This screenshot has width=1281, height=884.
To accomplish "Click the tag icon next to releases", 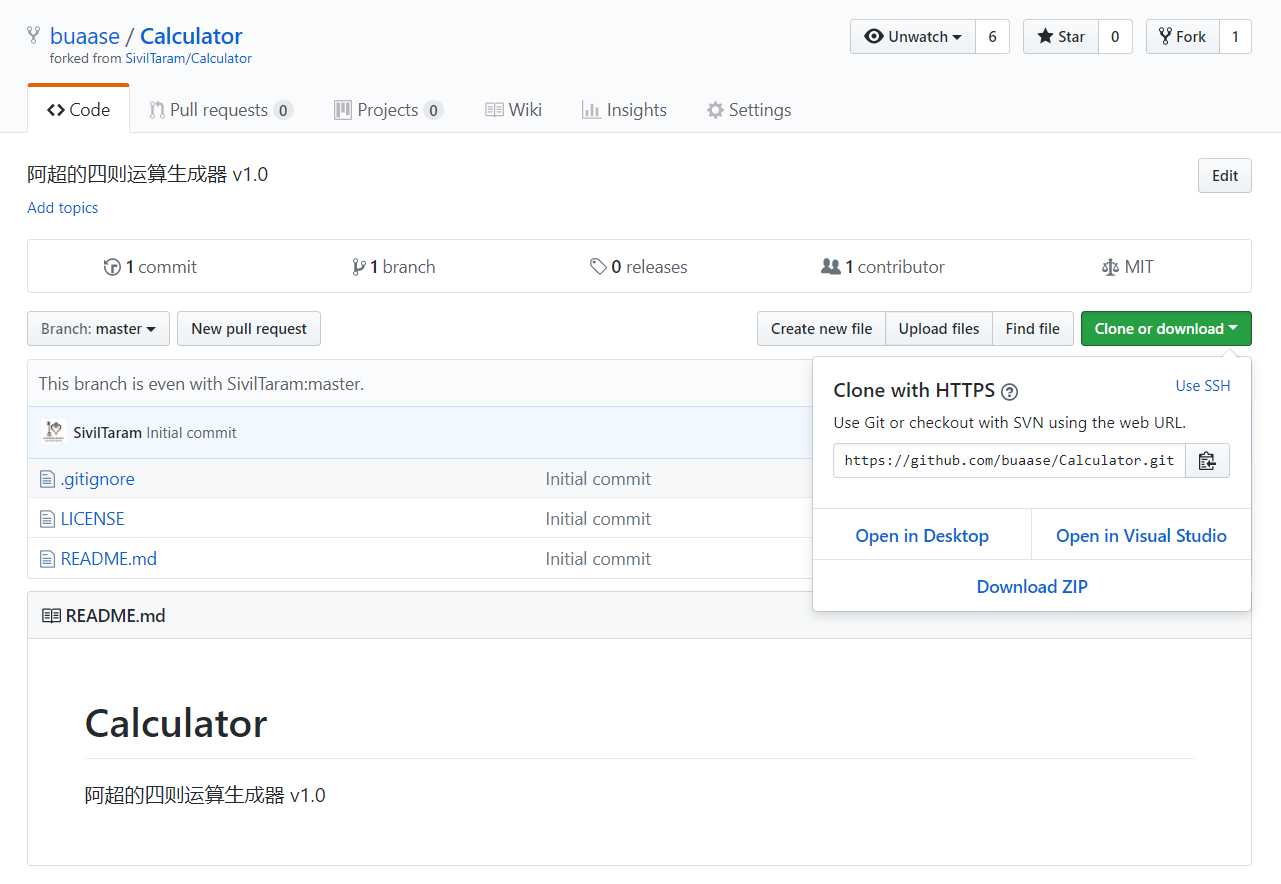I will point(598,267).
